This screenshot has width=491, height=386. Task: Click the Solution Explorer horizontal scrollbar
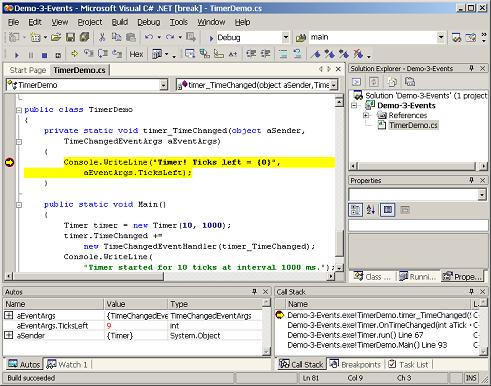tap(418, 166)
